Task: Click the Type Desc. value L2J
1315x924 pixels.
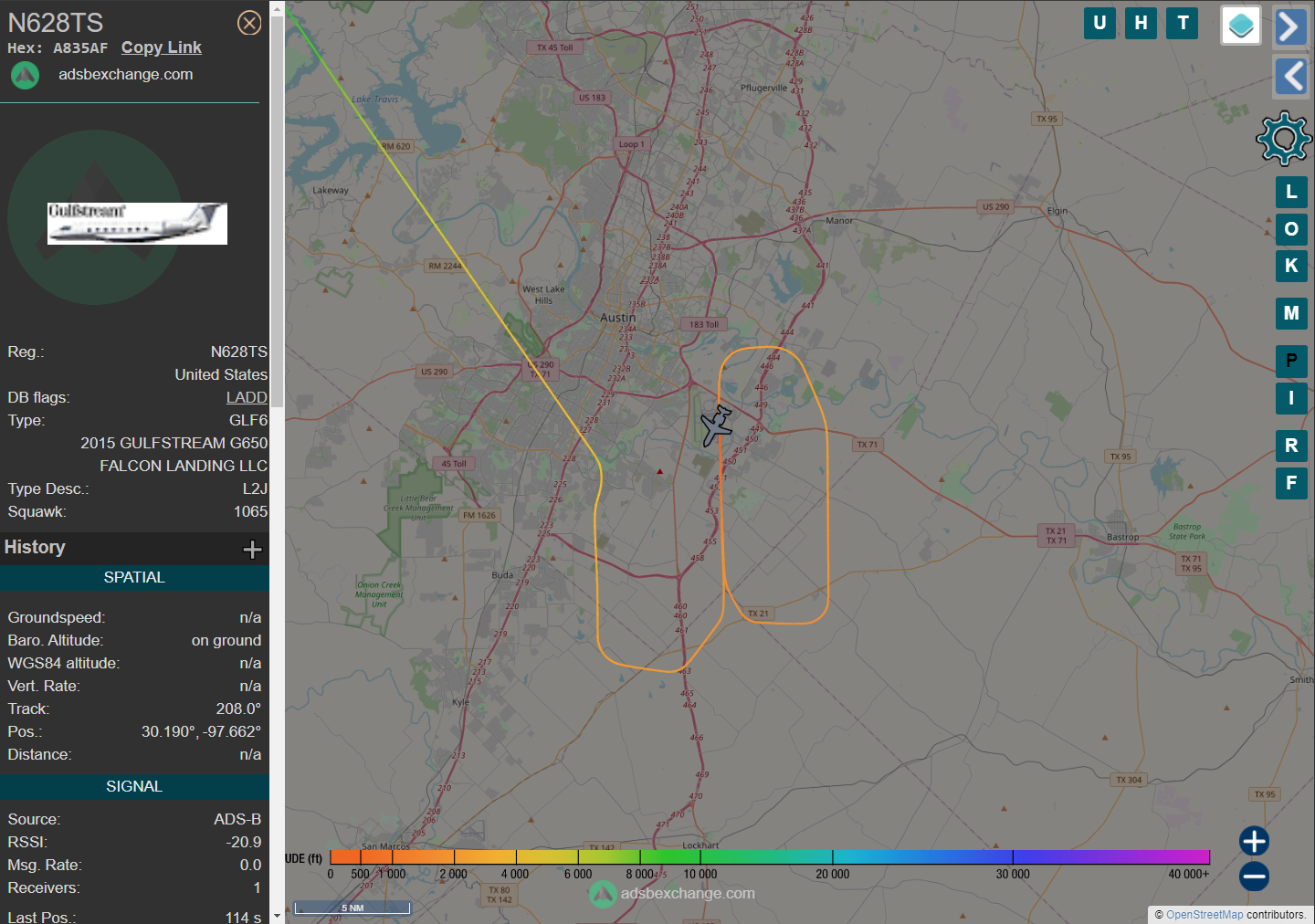Action: click(x=255, y=489)
